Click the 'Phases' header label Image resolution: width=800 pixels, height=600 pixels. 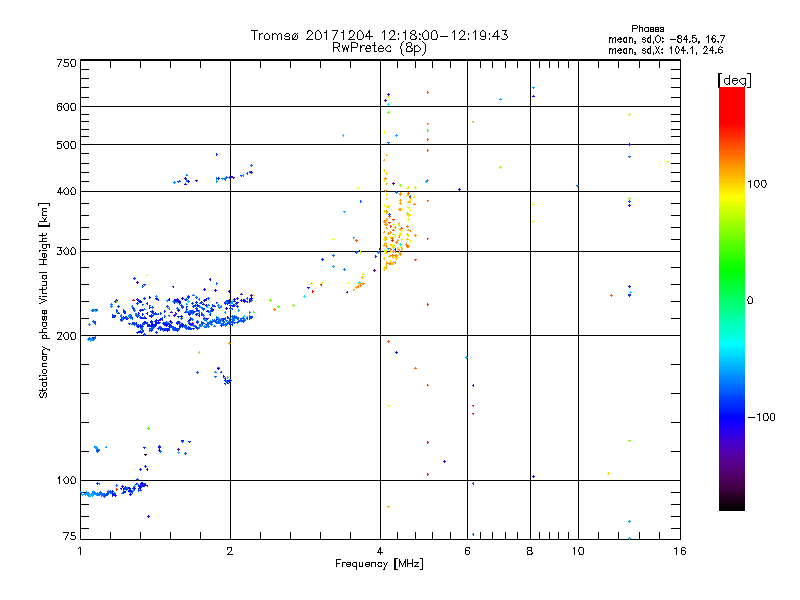click(647, 29)
